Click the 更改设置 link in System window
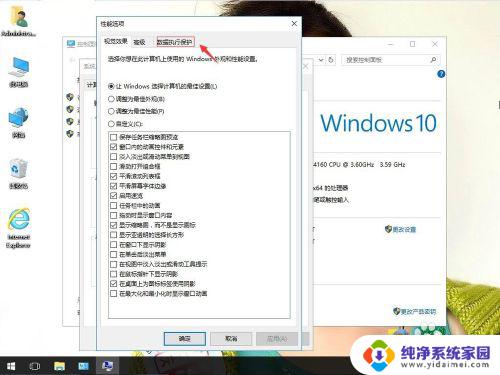The image size is (500, 375). click(x=404, y=229)
